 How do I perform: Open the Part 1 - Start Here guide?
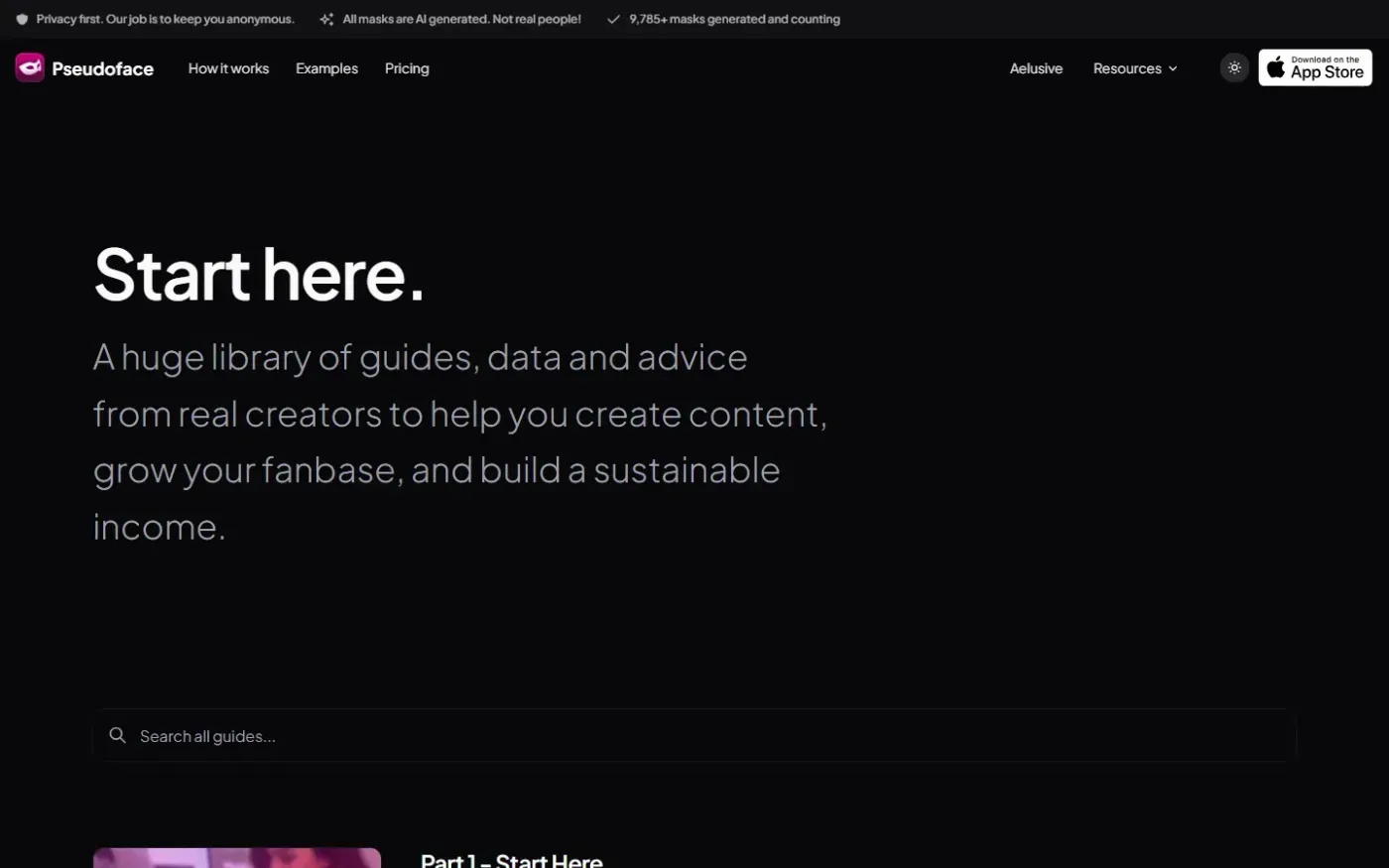511,860
